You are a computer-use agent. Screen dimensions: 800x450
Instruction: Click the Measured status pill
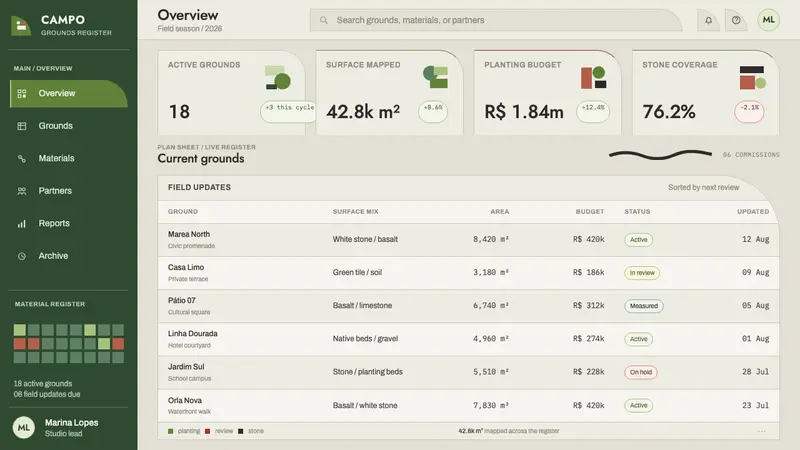pyautogui.click(x=644, y=306)
